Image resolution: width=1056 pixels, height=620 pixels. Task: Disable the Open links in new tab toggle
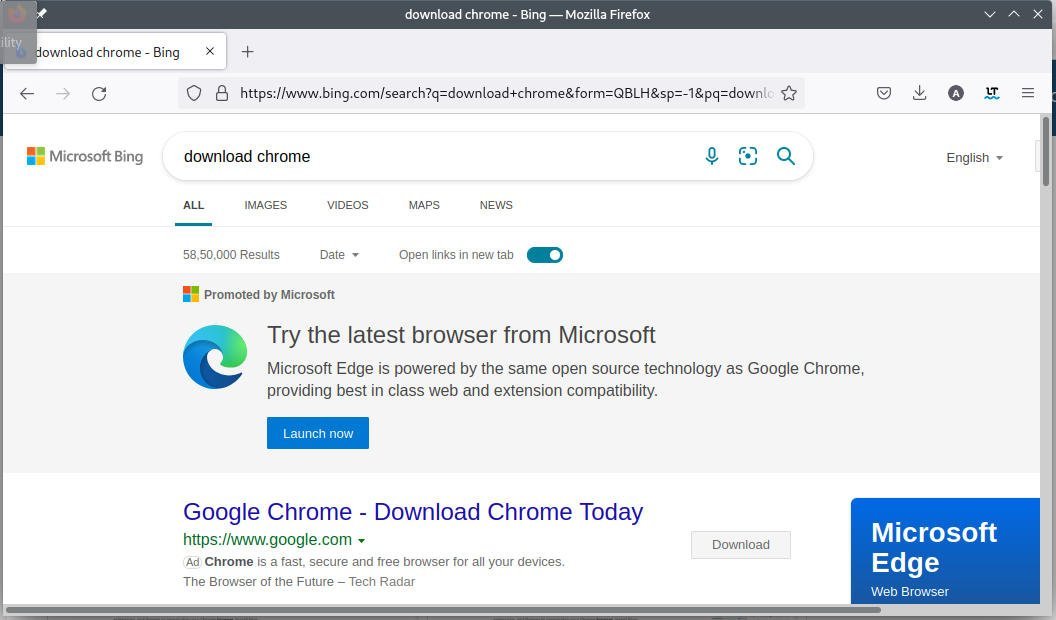pos(545,255)
